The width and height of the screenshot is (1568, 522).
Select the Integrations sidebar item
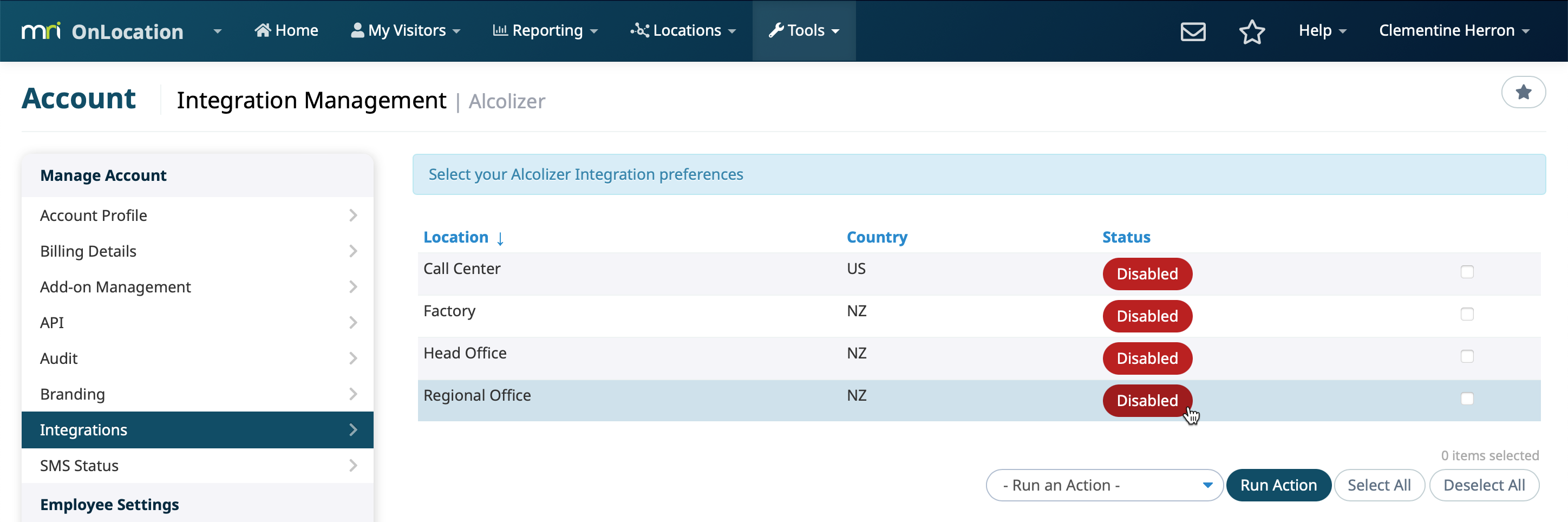(197, 430)
